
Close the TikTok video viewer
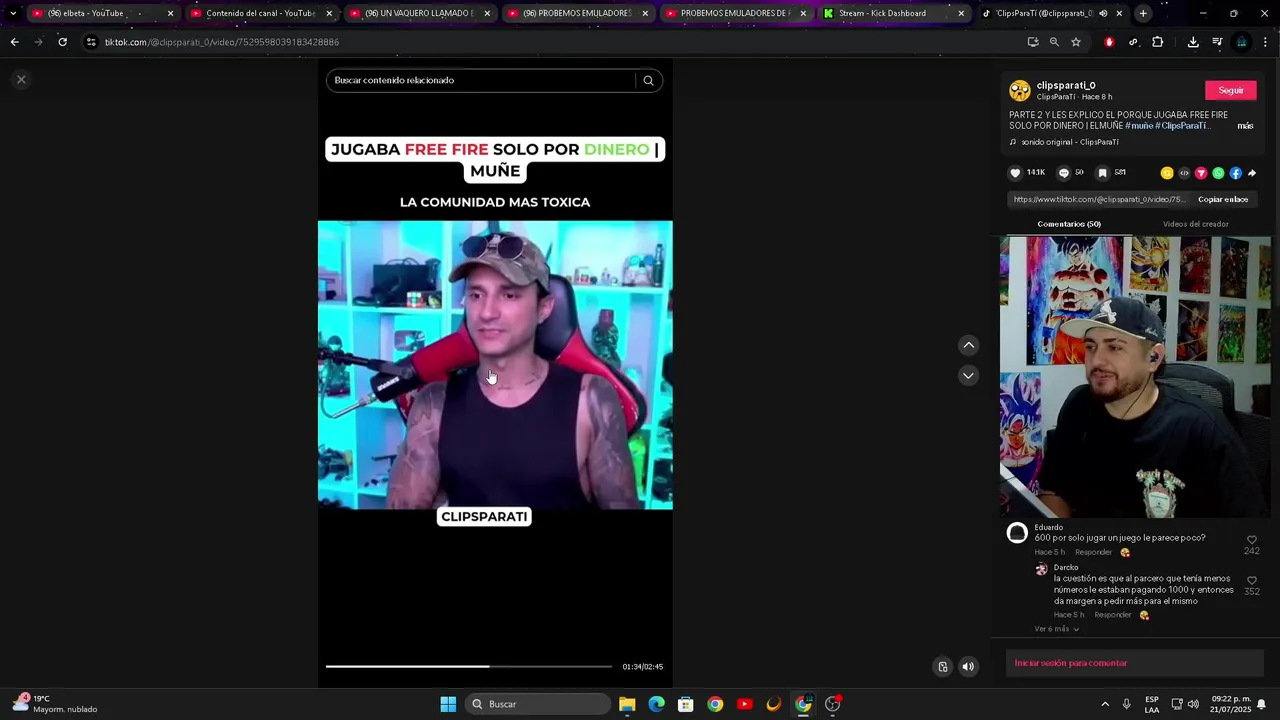pyautogui.click(x=21, y=79)
